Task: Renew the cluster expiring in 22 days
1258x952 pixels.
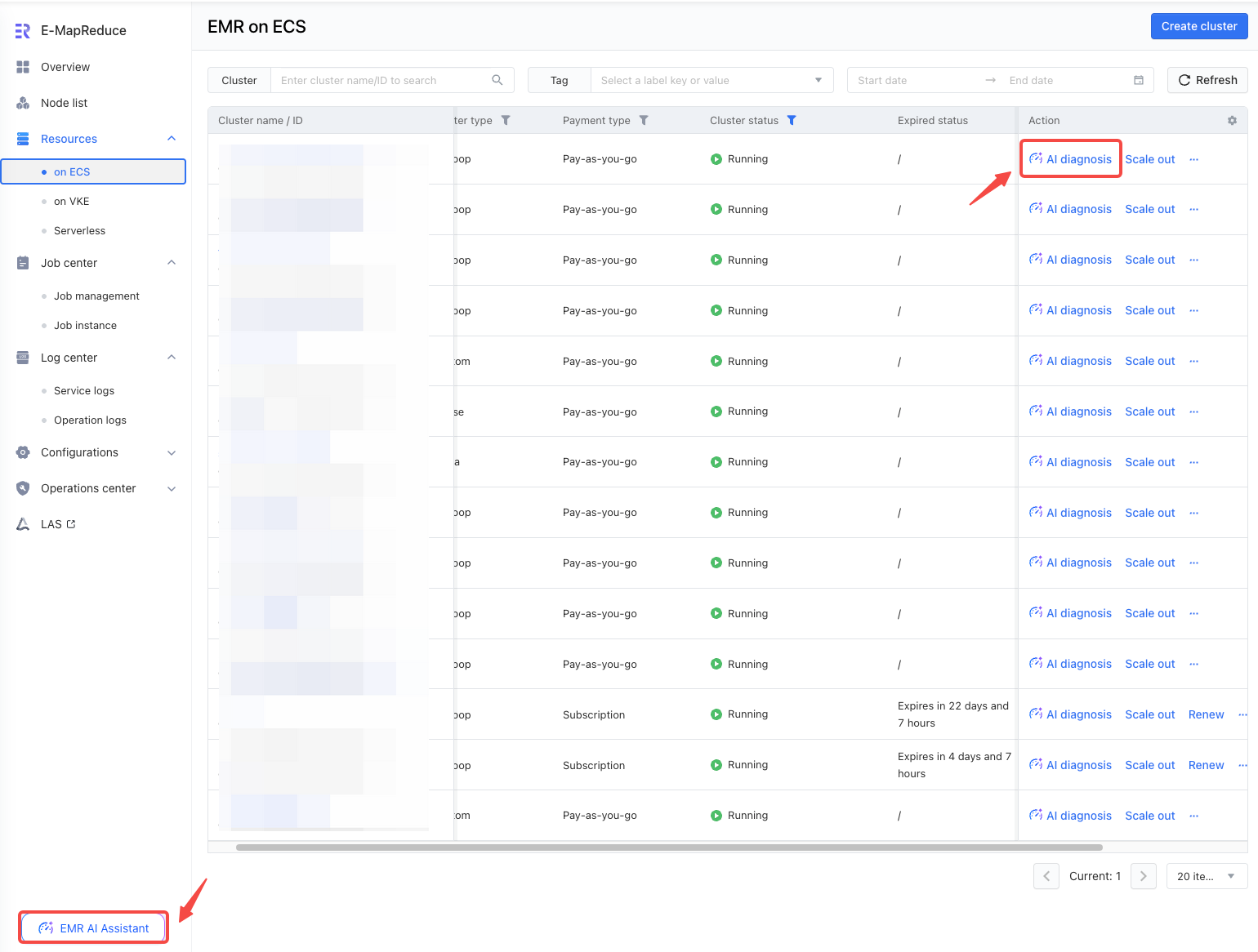Action: pos(1206,714)
